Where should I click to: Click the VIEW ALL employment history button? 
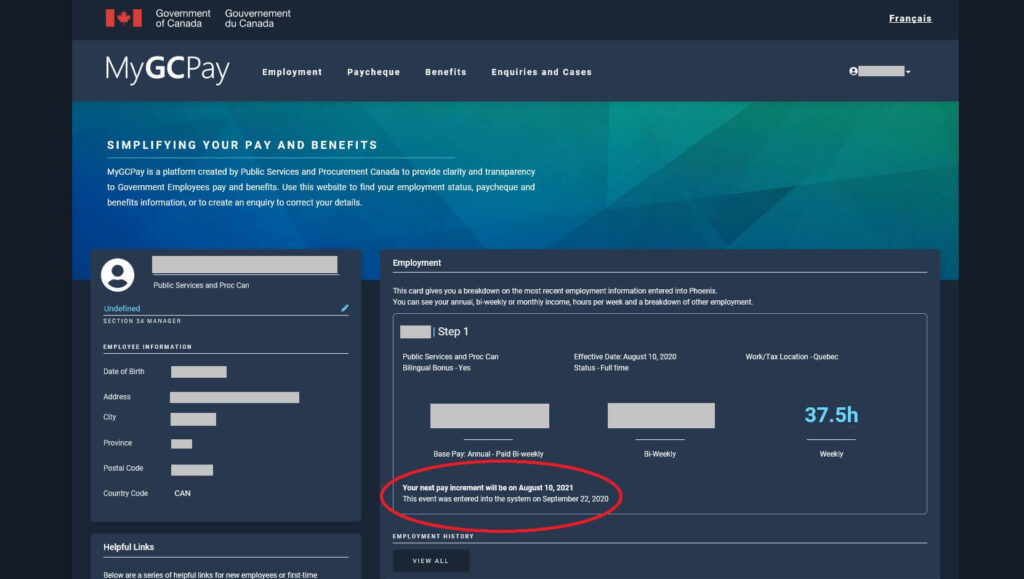pos(430,561)
